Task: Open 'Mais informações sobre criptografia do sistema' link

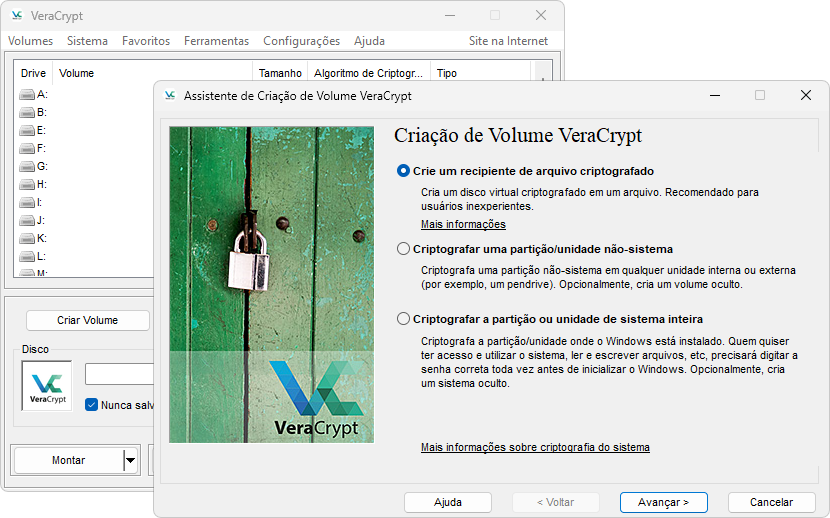Action: (535, 447)
